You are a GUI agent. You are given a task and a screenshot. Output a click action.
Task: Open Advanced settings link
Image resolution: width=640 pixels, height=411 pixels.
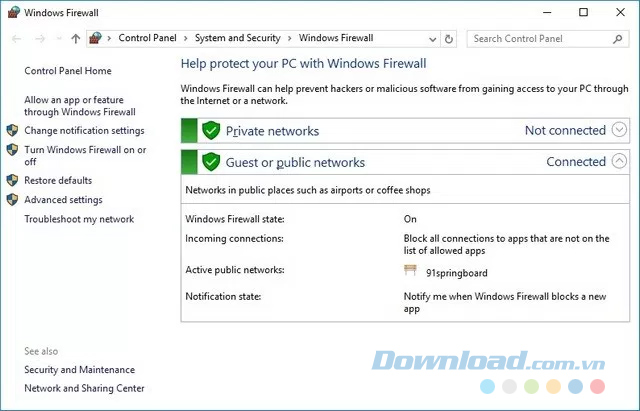point(63,200)
